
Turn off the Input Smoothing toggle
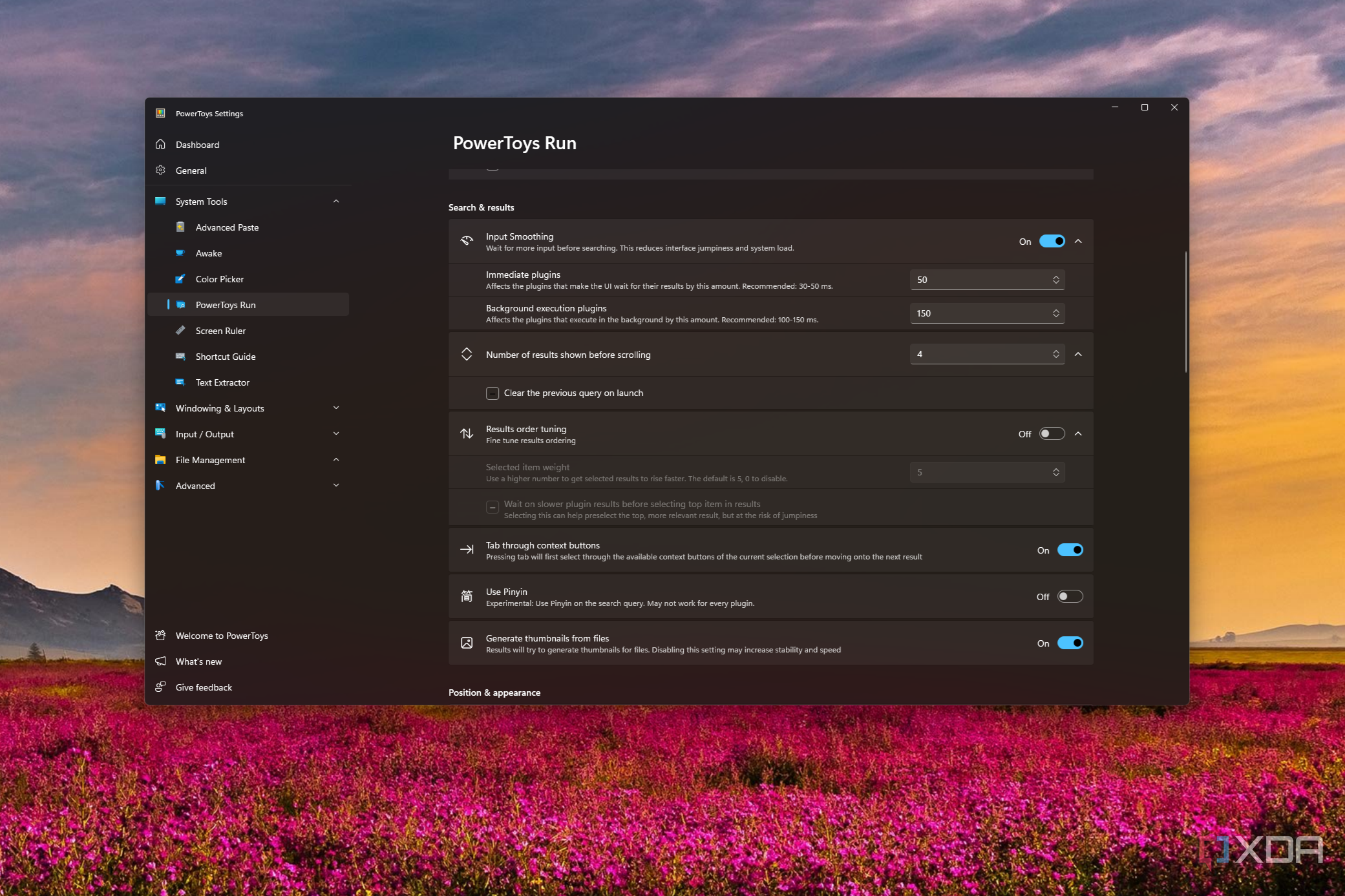point(1052,241)
